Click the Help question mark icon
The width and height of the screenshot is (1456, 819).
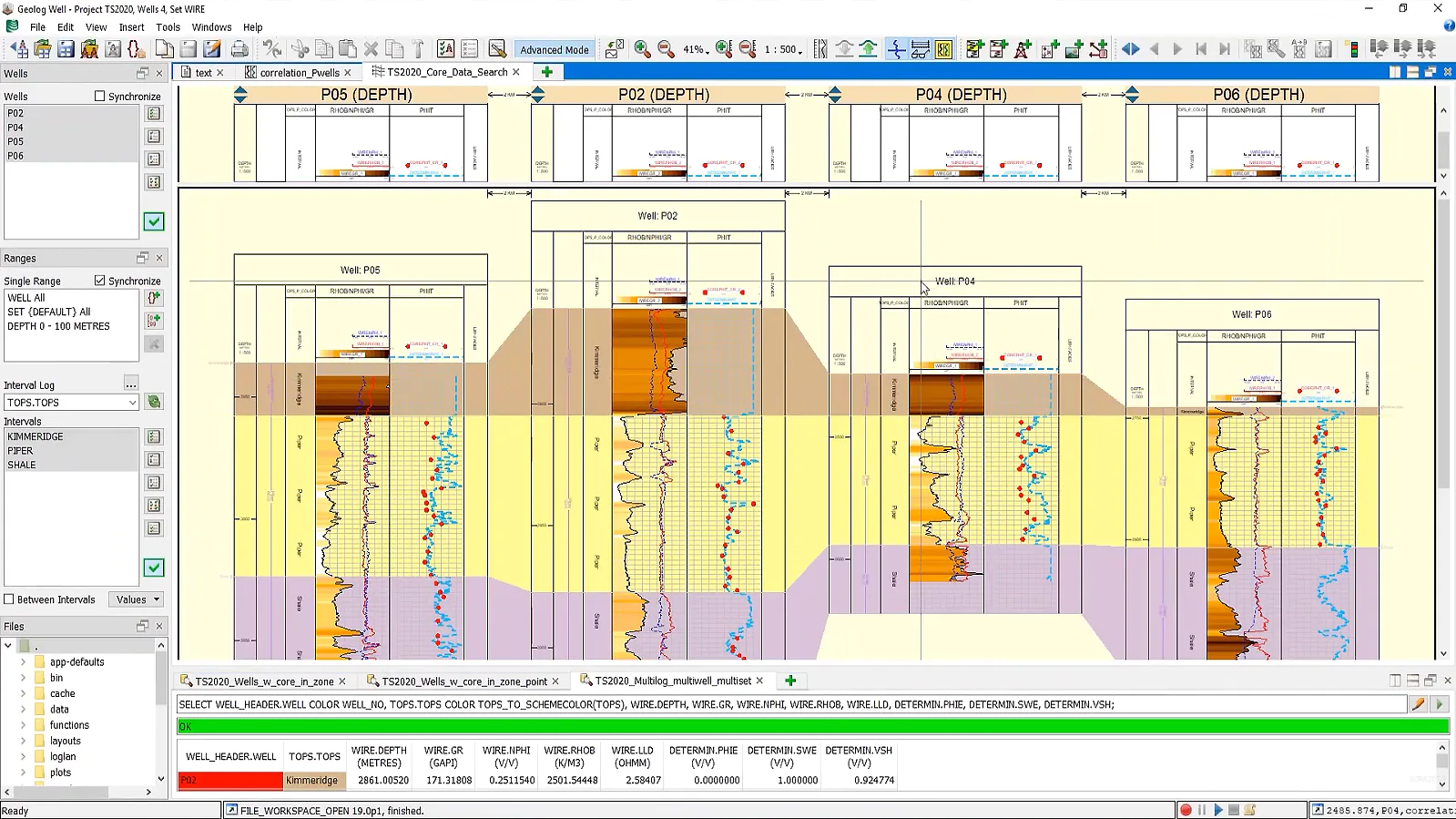[x=1449, y=26]
